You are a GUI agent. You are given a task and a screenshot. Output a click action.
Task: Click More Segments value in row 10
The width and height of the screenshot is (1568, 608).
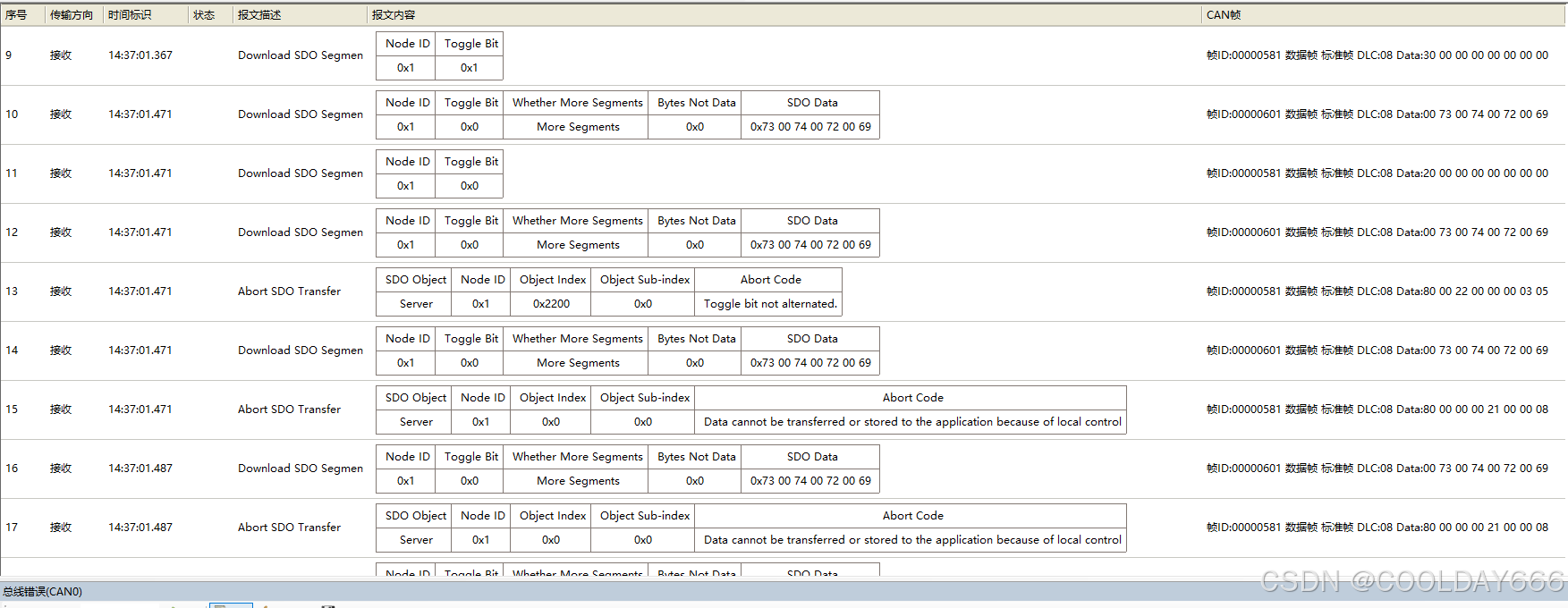pyautogui.click(x=578, y=127)
